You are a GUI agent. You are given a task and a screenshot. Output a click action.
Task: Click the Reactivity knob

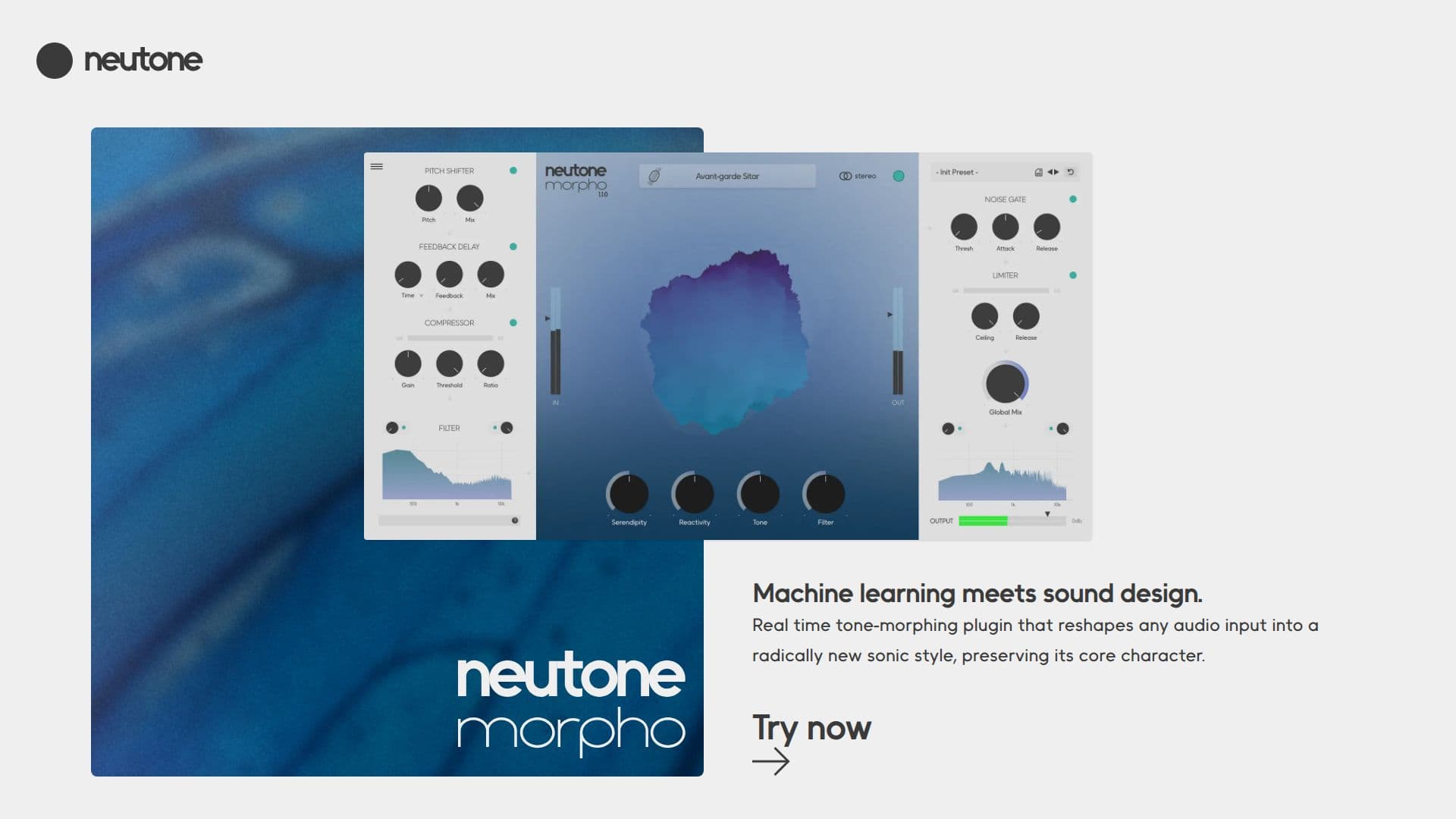click(x=694, y=494)
